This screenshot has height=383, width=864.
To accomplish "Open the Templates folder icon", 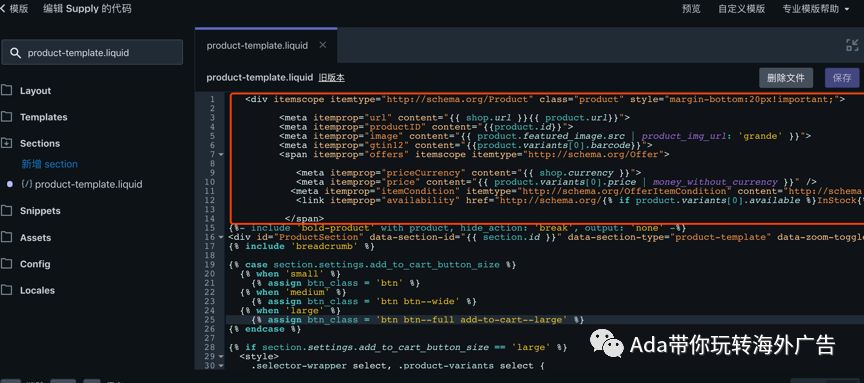I will coord(7,117).
